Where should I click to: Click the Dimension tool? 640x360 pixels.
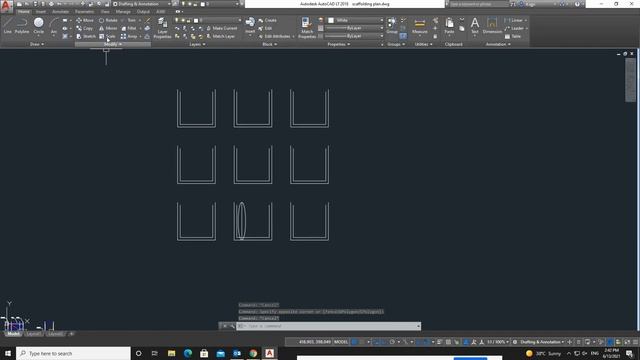(x=492, y=25)
